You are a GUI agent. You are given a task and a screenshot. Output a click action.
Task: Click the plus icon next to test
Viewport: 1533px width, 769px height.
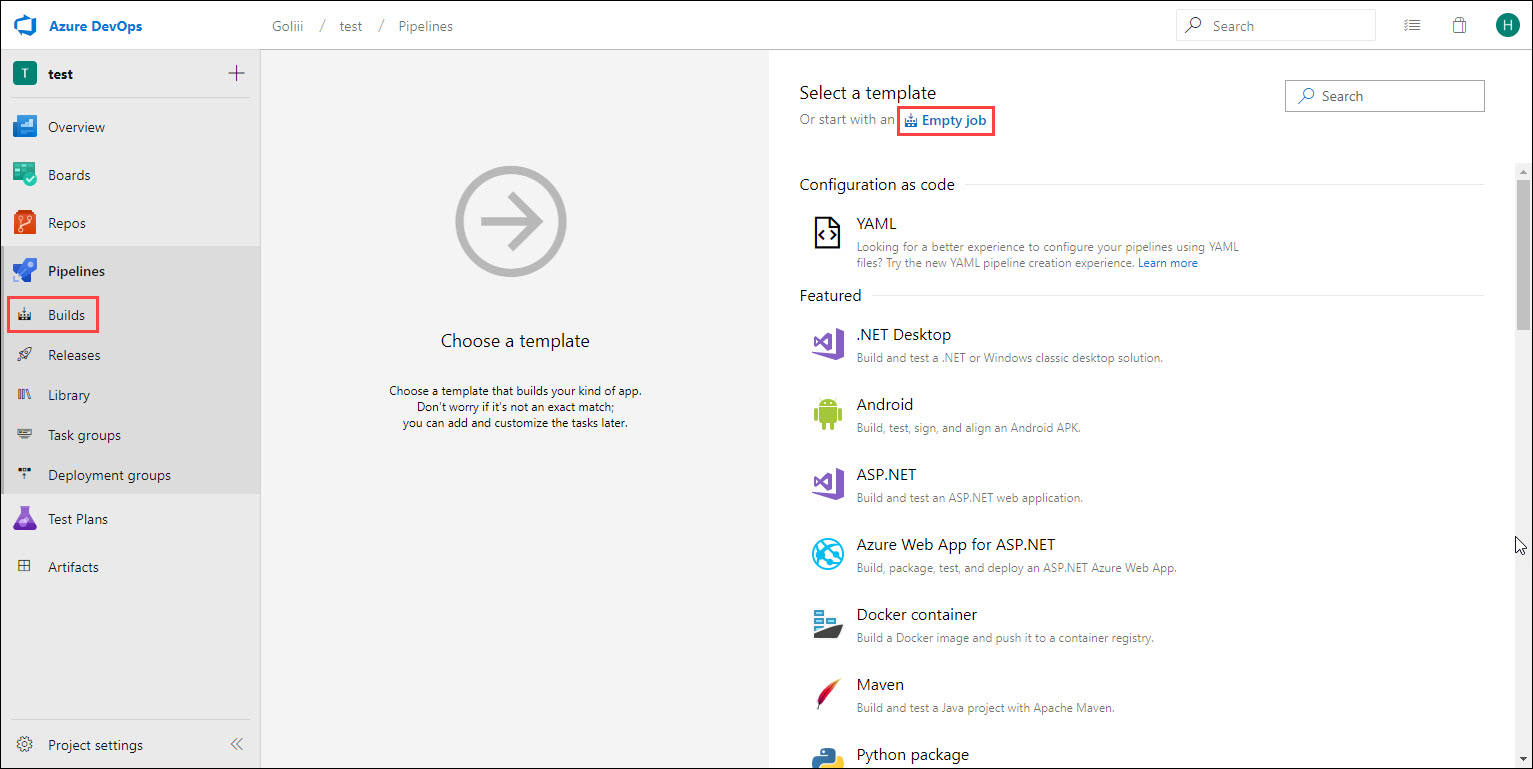click(x=236, y=73)
